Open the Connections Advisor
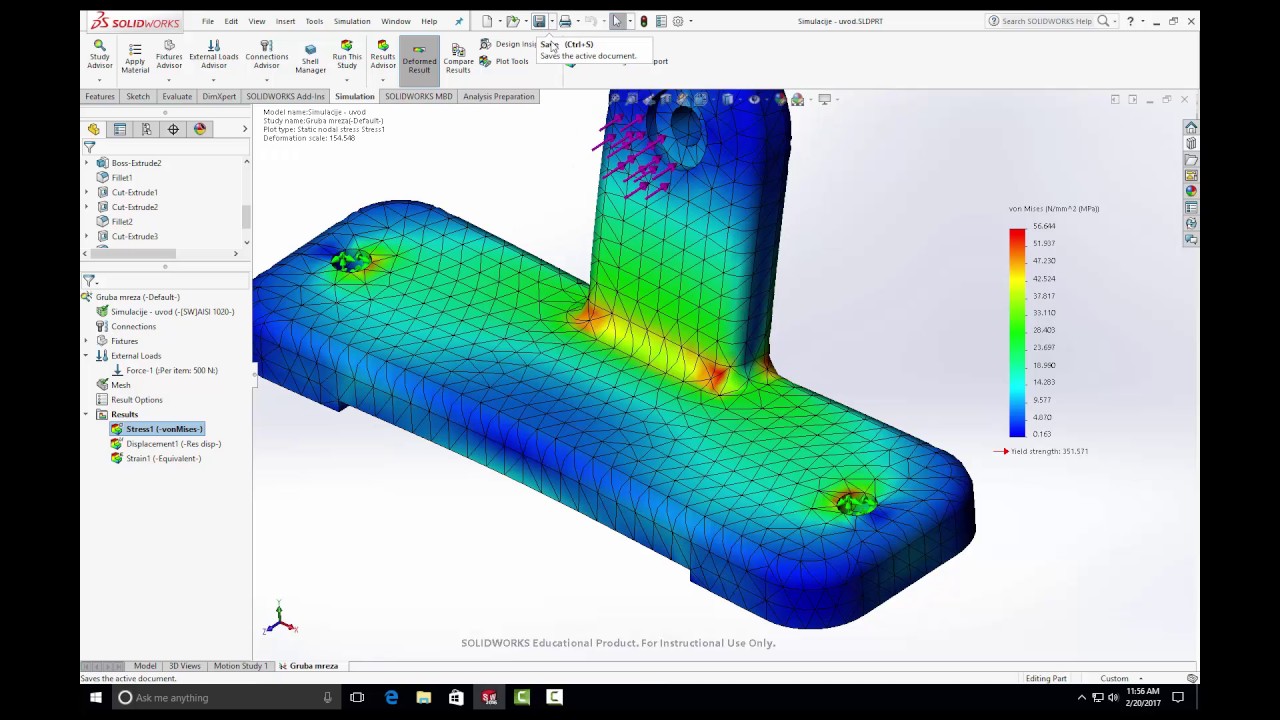This screenshot has height=720, width=1280. coord(266,55)
